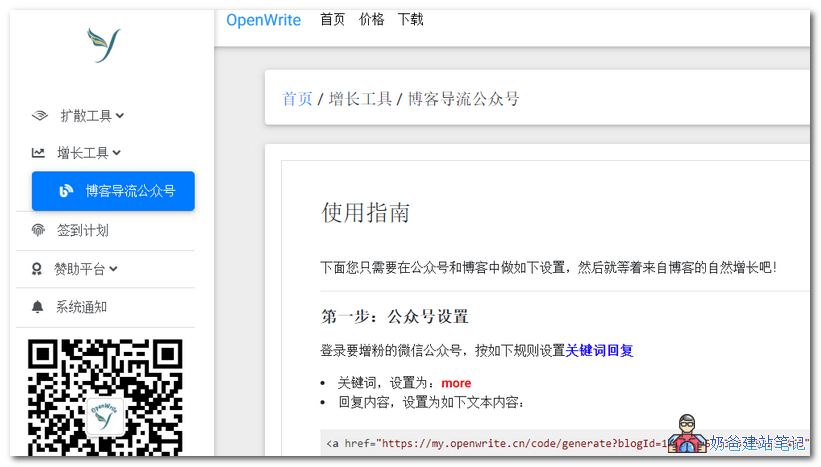Viewport: 821px width, 467px height.
Task: Click the eye icon beside 扩散工具
Action: coord(40,115)
